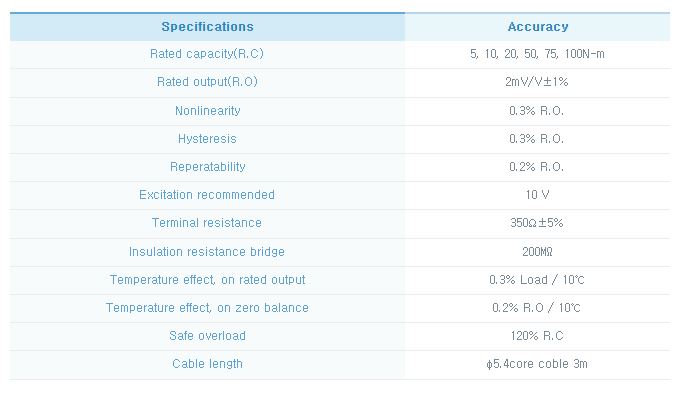Viewport: 675px width, 415px height.
Task: Click the 350Ω±5% value cell
Action: (537, 223)
